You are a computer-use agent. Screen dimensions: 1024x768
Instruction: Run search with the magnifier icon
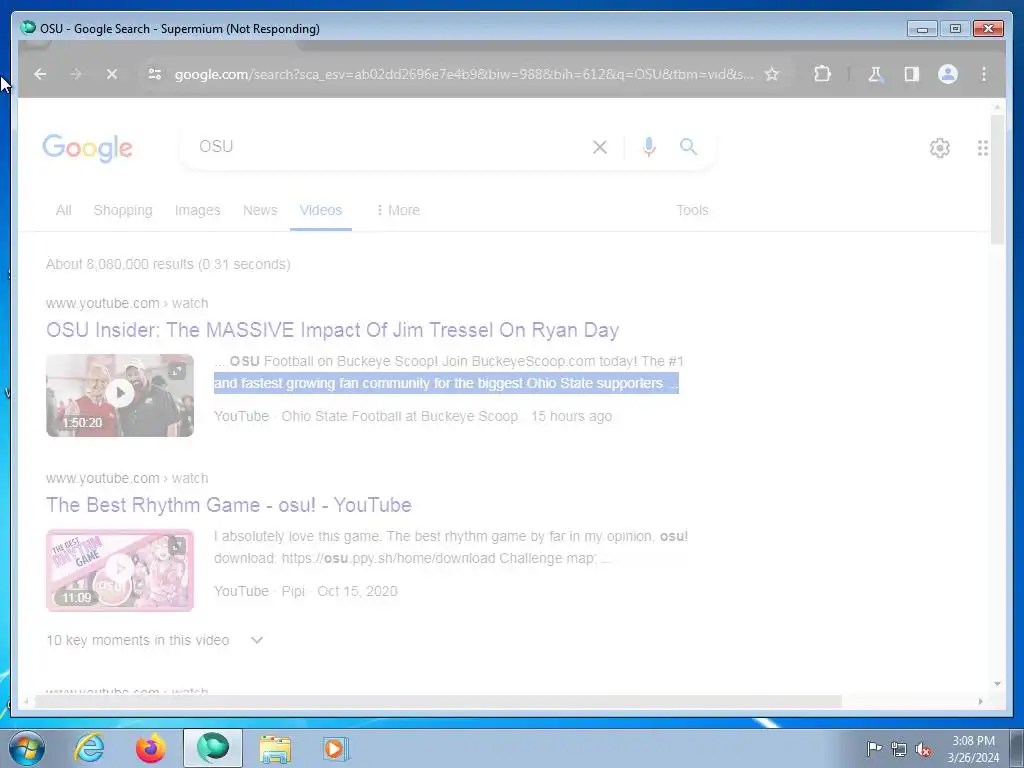click(688, 147)
